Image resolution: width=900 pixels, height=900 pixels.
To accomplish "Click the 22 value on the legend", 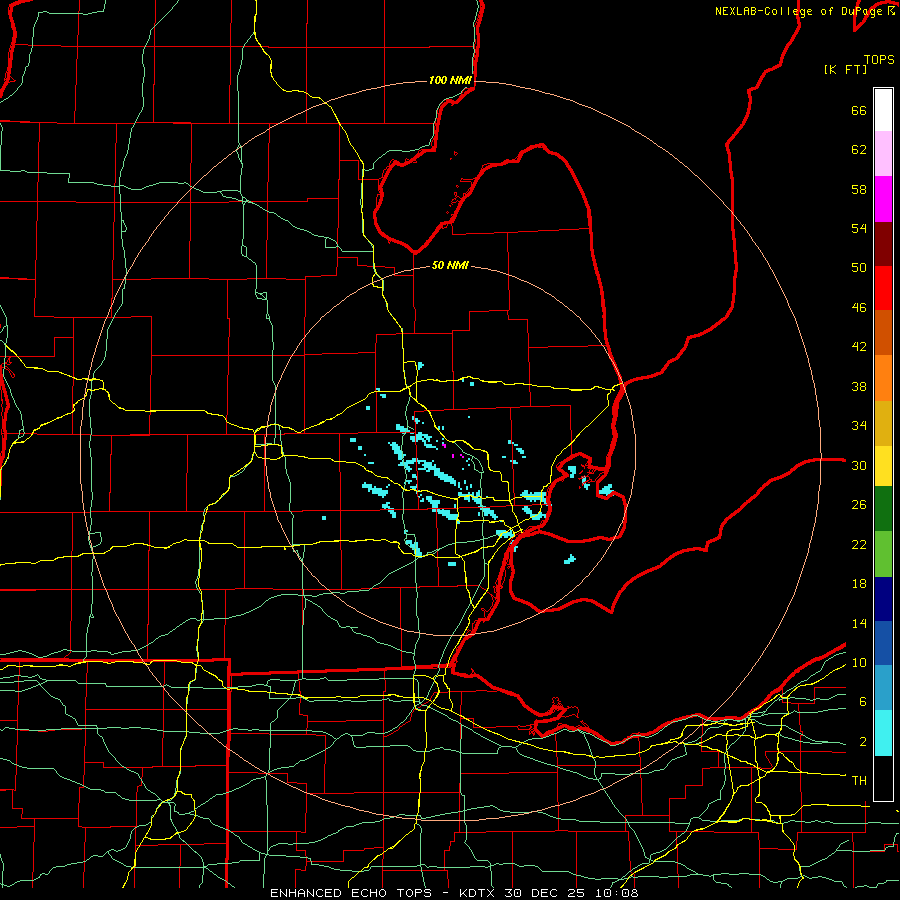I will click(x=859, y=545).
